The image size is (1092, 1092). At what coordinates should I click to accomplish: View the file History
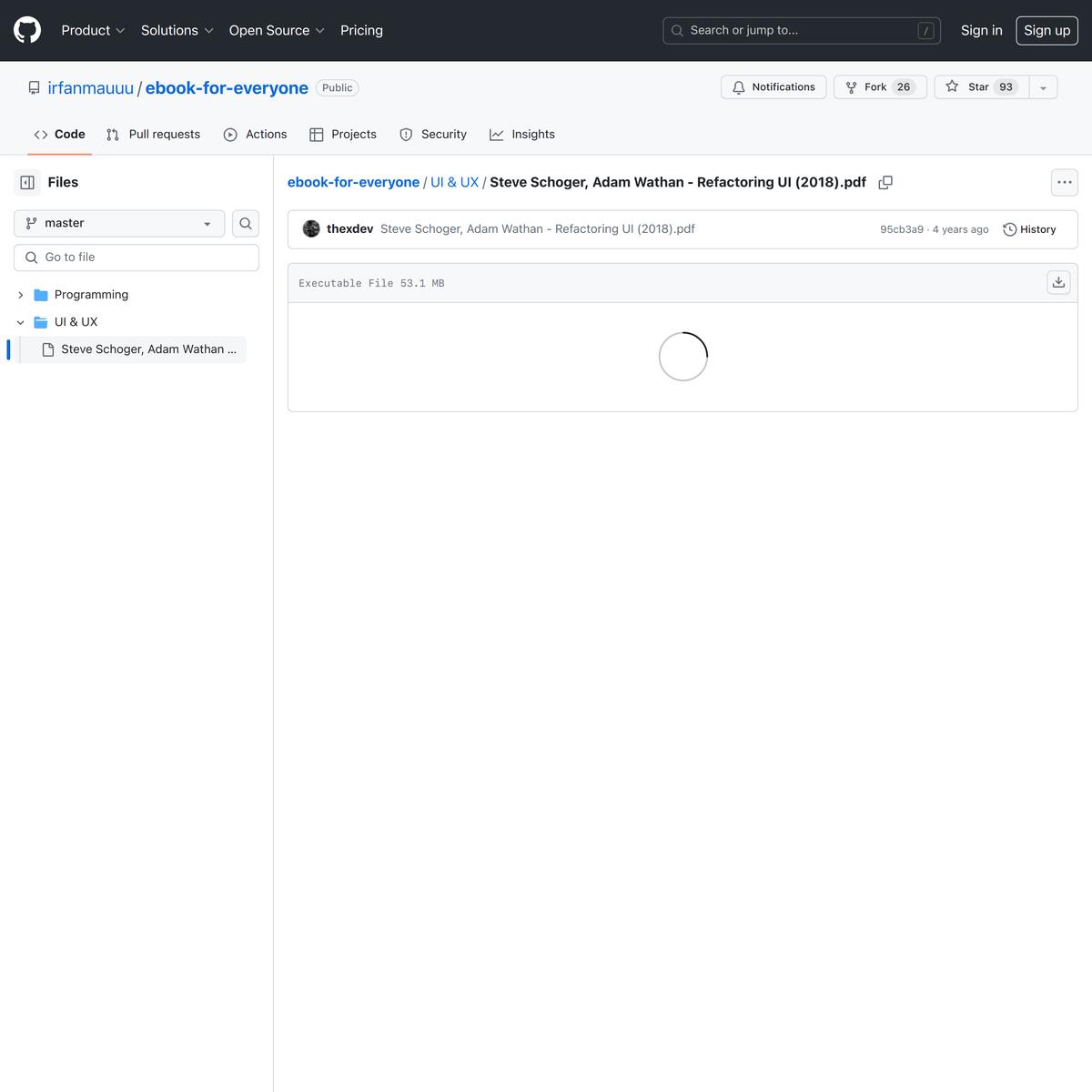click(1029, 229)
